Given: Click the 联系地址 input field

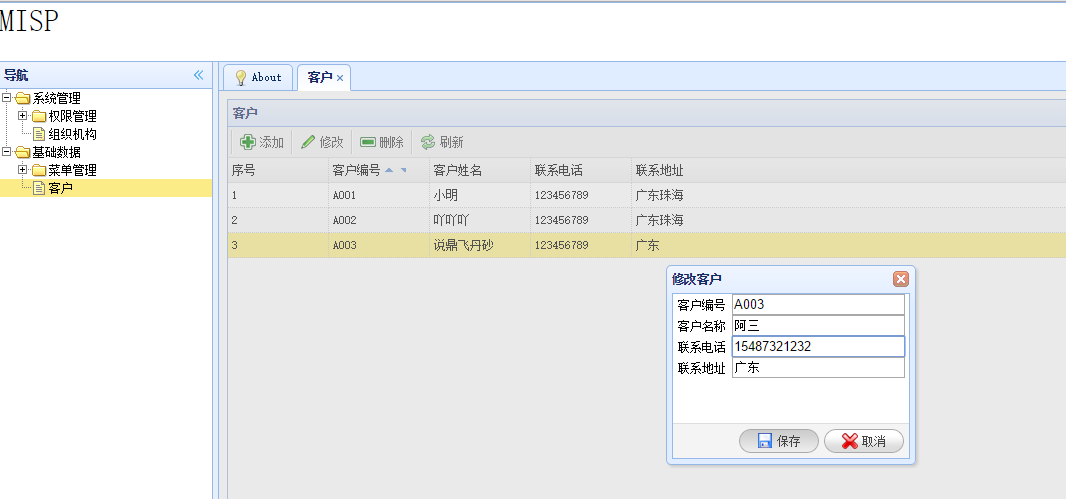Looking at the screenshot, I should [819, 368].
